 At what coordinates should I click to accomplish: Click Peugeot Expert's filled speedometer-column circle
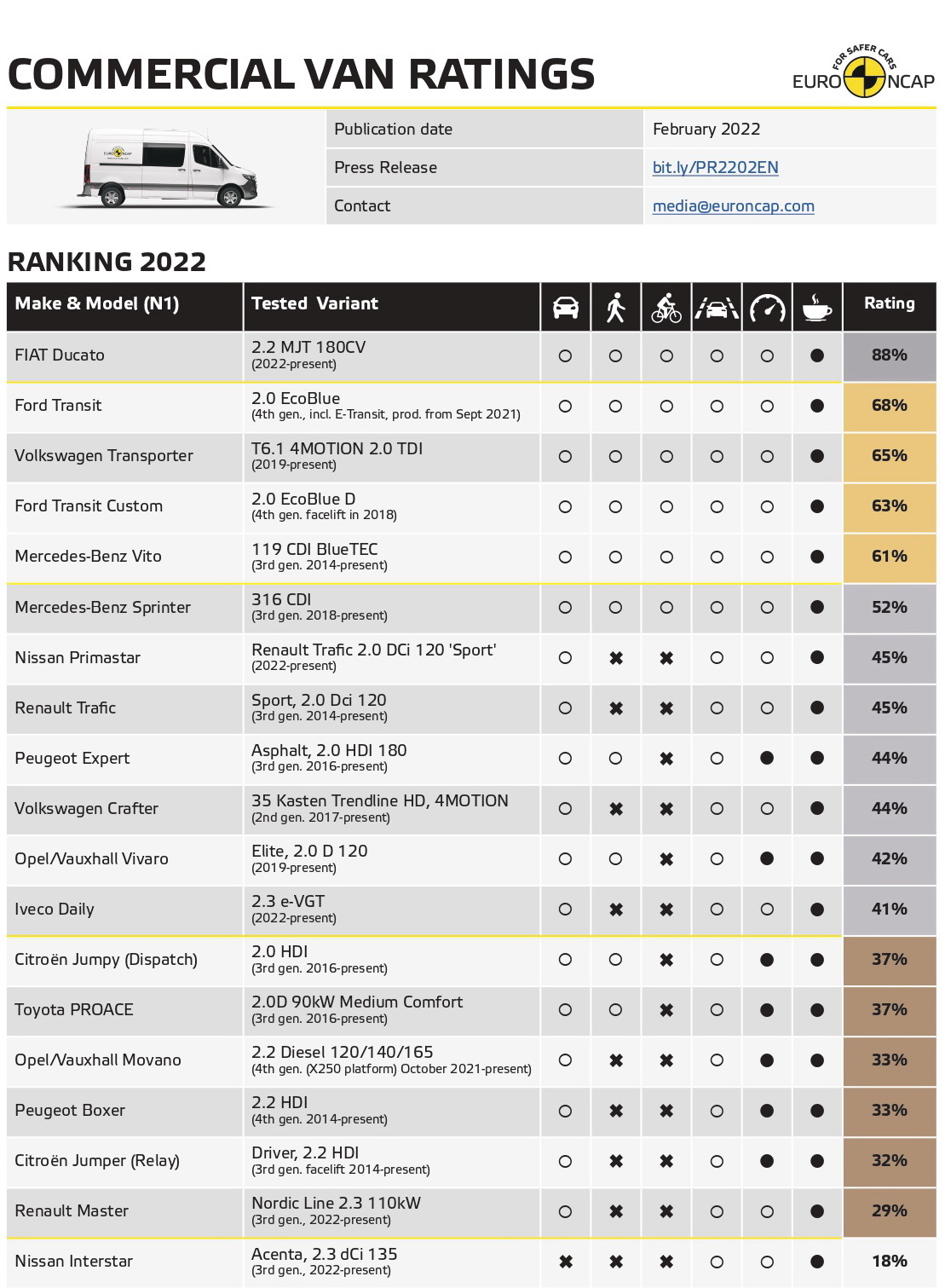(x=767, y=759)
